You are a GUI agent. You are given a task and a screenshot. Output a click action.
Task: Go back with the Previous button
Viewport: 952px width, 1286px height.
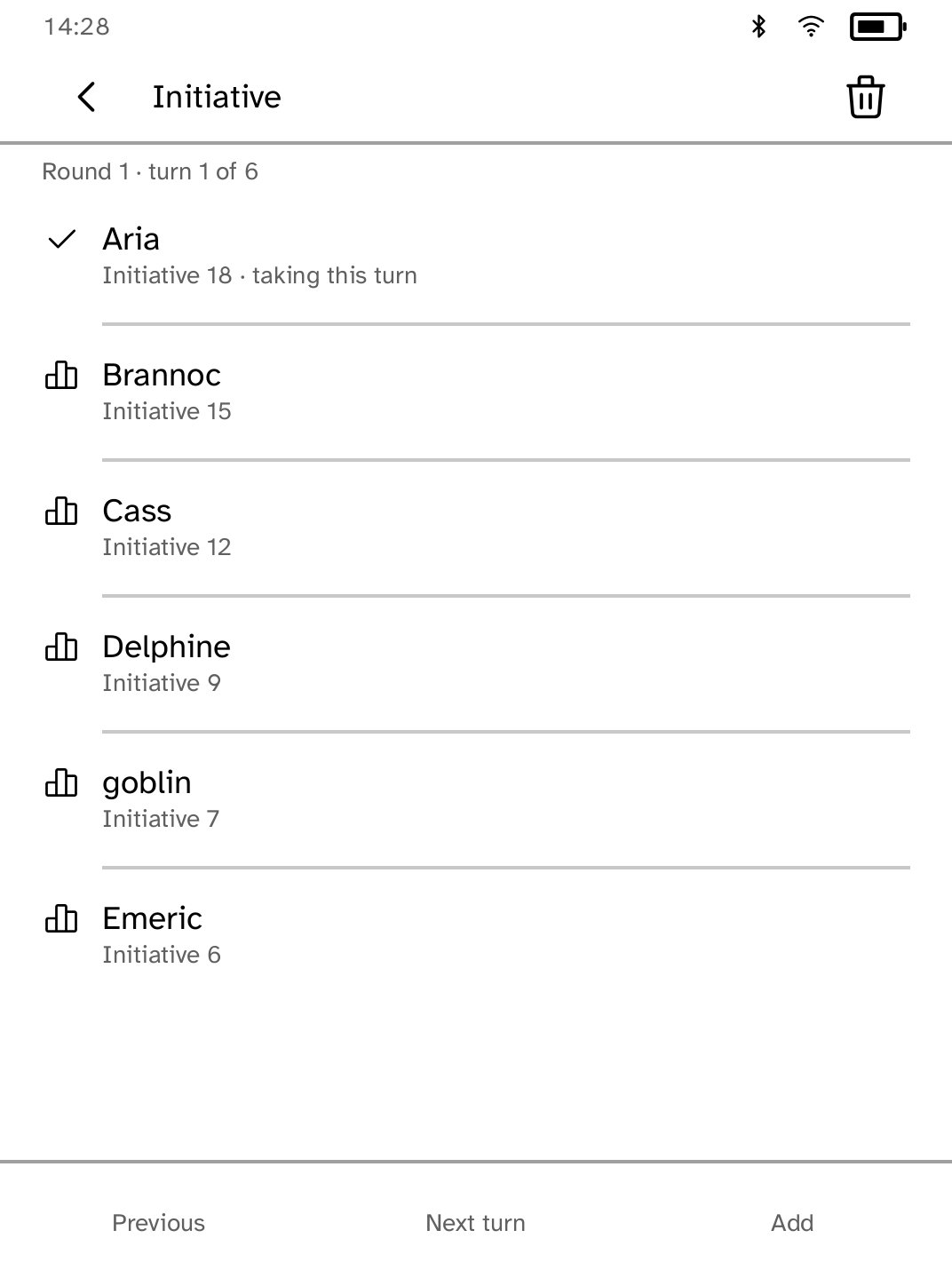coord(158,1223)
